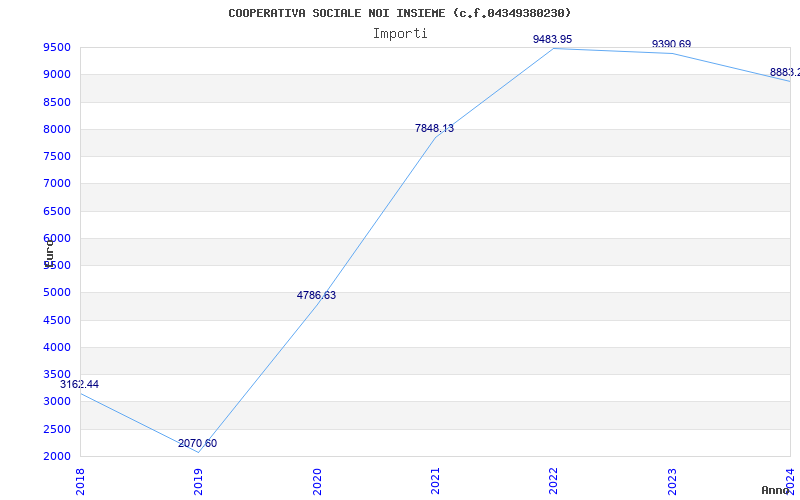Click the 8500 y-axis tick label
This screenshot has width=800, height=500.
click(57, 103)
